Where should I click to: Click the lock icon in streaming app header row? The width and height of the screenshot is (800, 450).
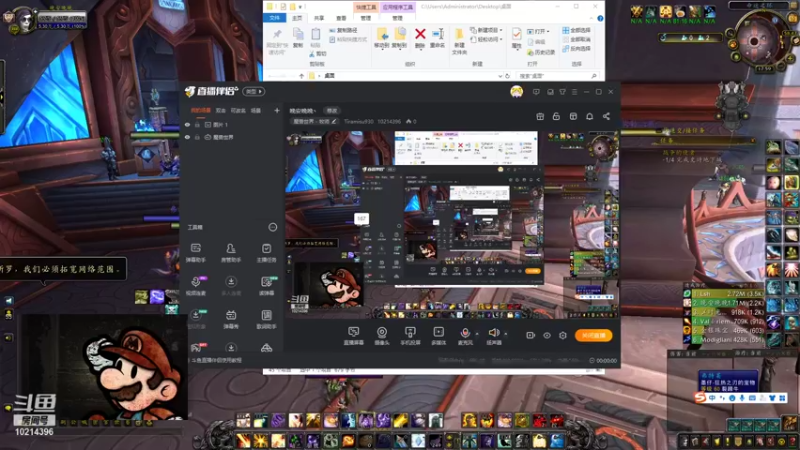click(556, 116)
